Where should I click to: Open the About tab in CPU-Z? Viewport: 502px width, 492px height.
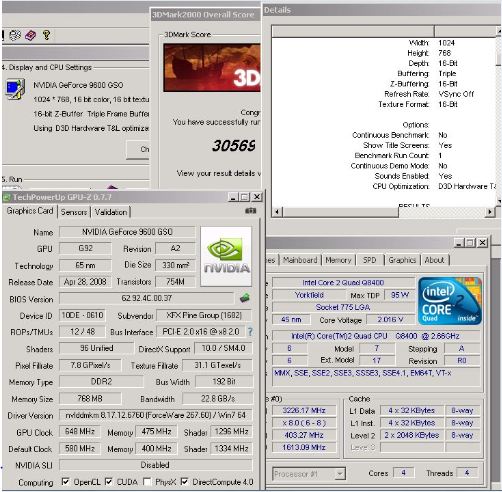[x=434, y=260]
